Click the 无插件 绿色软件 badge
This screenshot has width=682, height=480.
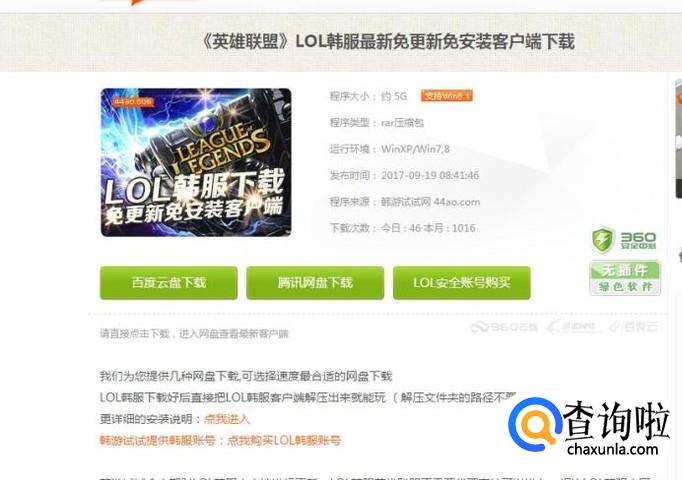[x=625, y=278]
